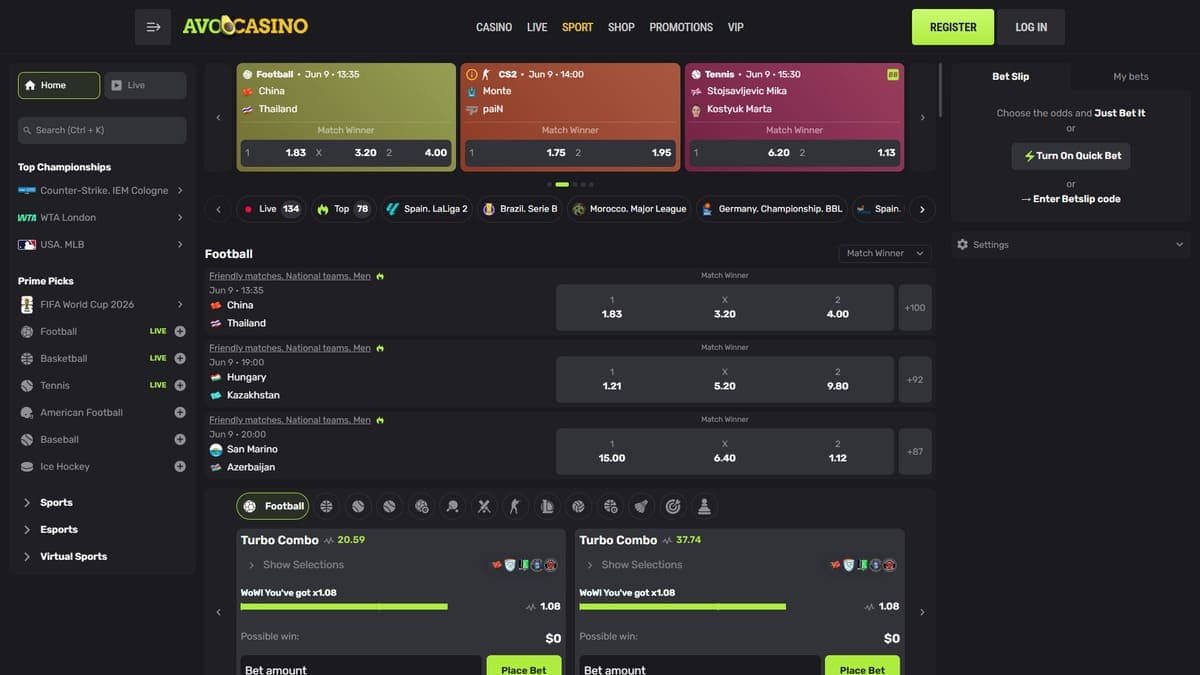
Task: Open the Match Winner market dropdown
Action: pos(884,253)
